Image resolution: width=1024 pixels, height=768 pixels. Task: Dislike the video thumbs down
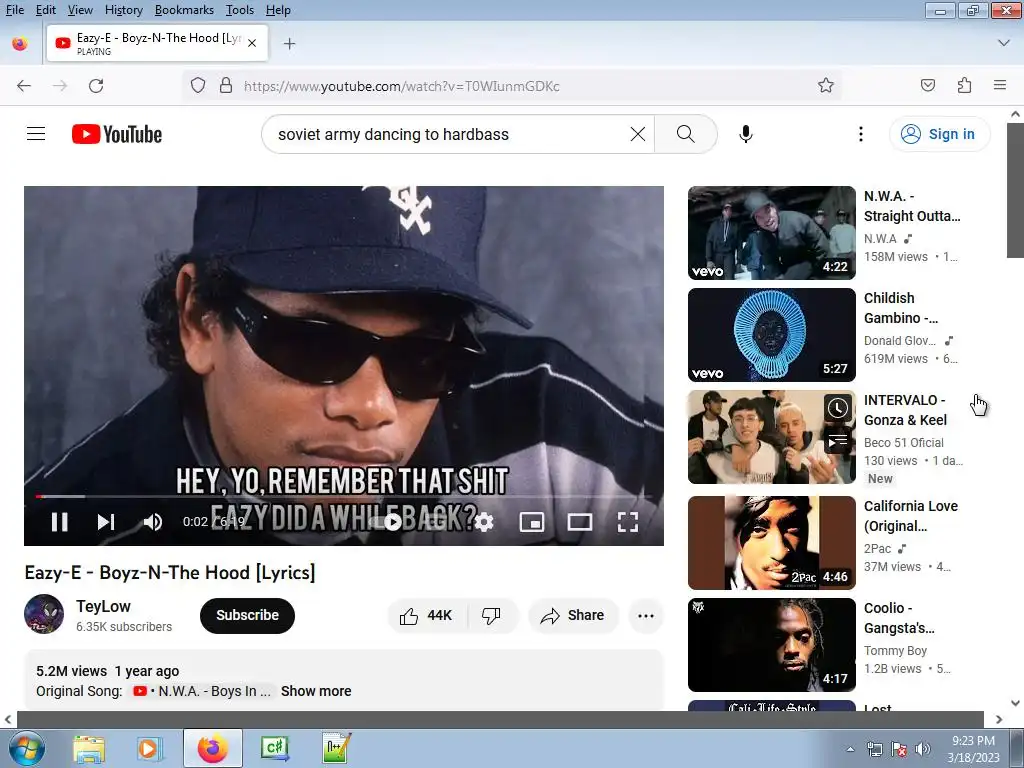click(x=492, y=615)
